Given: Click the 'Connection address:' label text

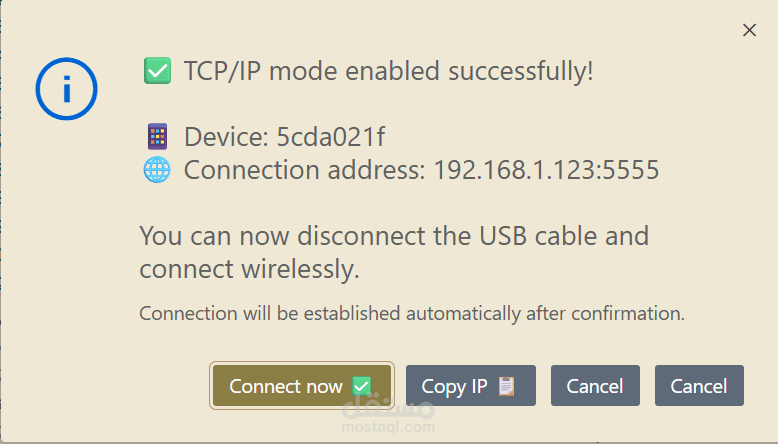Looking at the screenshot, I should pyautogui.click(x=304, y=170).
